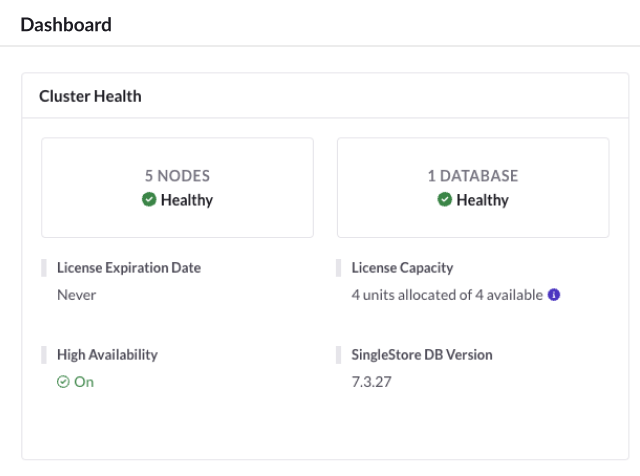Click the green checkmark beside 5 Nodes Healthy
Image resolution: width=640 pixels, height=476 pixels.
point(149,200)
